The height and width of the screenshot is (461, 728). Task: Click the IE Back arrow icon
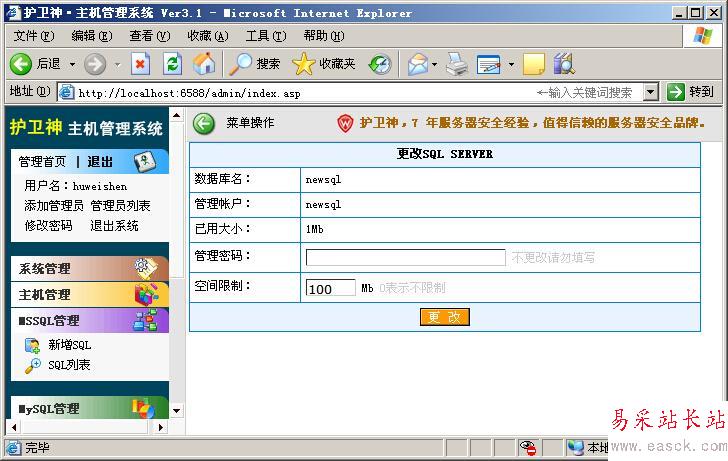click(21, 64)
